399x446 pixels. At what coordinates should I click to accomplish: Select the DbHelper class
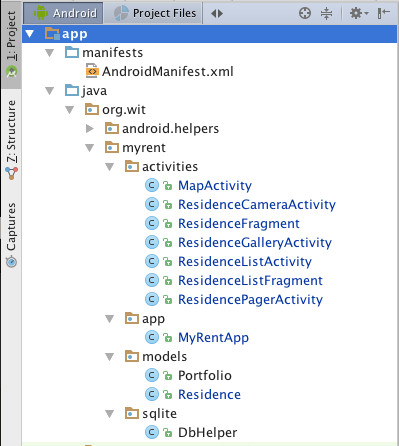tap(208, 432)
